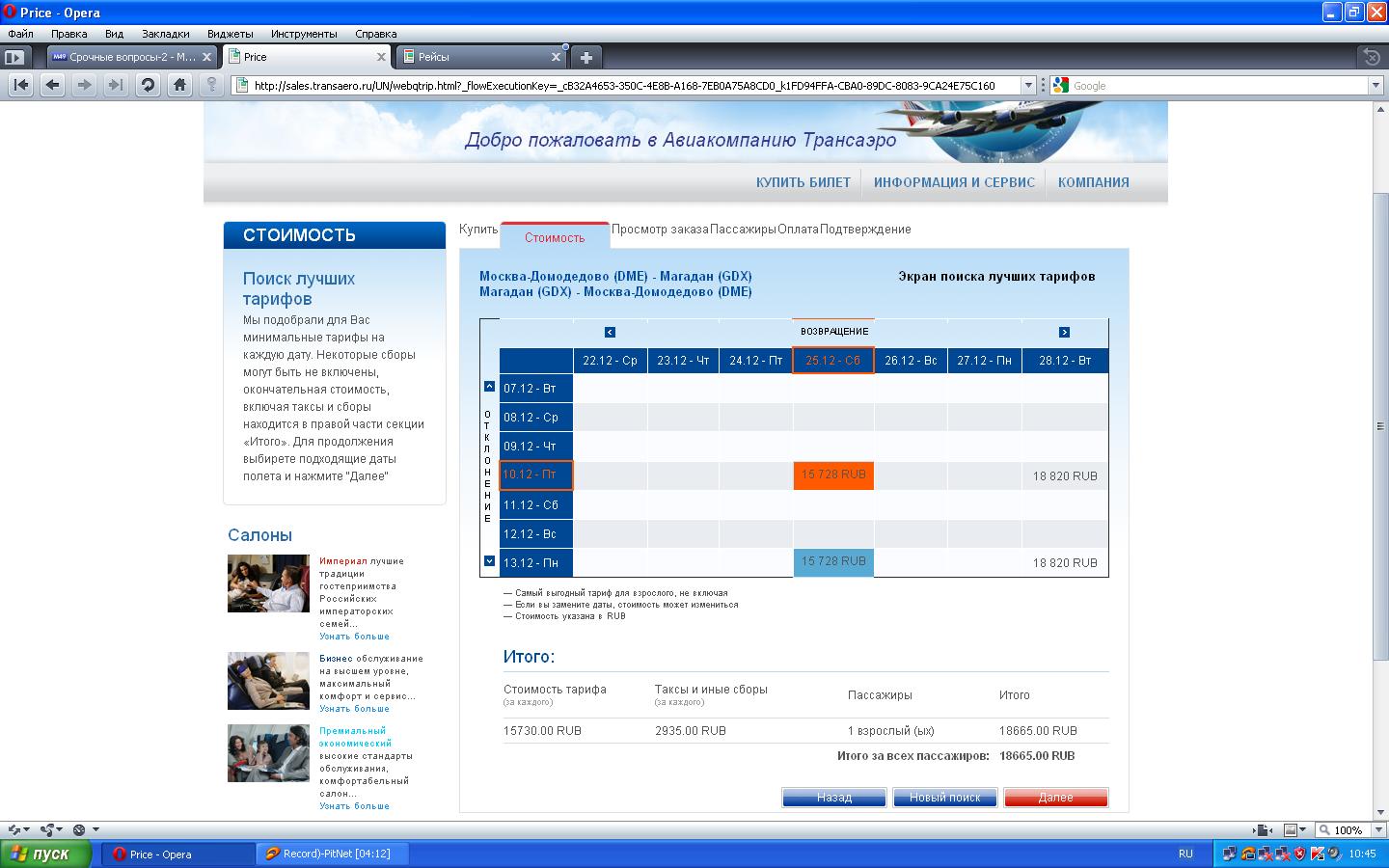Select 18 820 RUB fare in 13.12 row
This screenshot has width=1389, height=868.
(x=1065, y=562)
